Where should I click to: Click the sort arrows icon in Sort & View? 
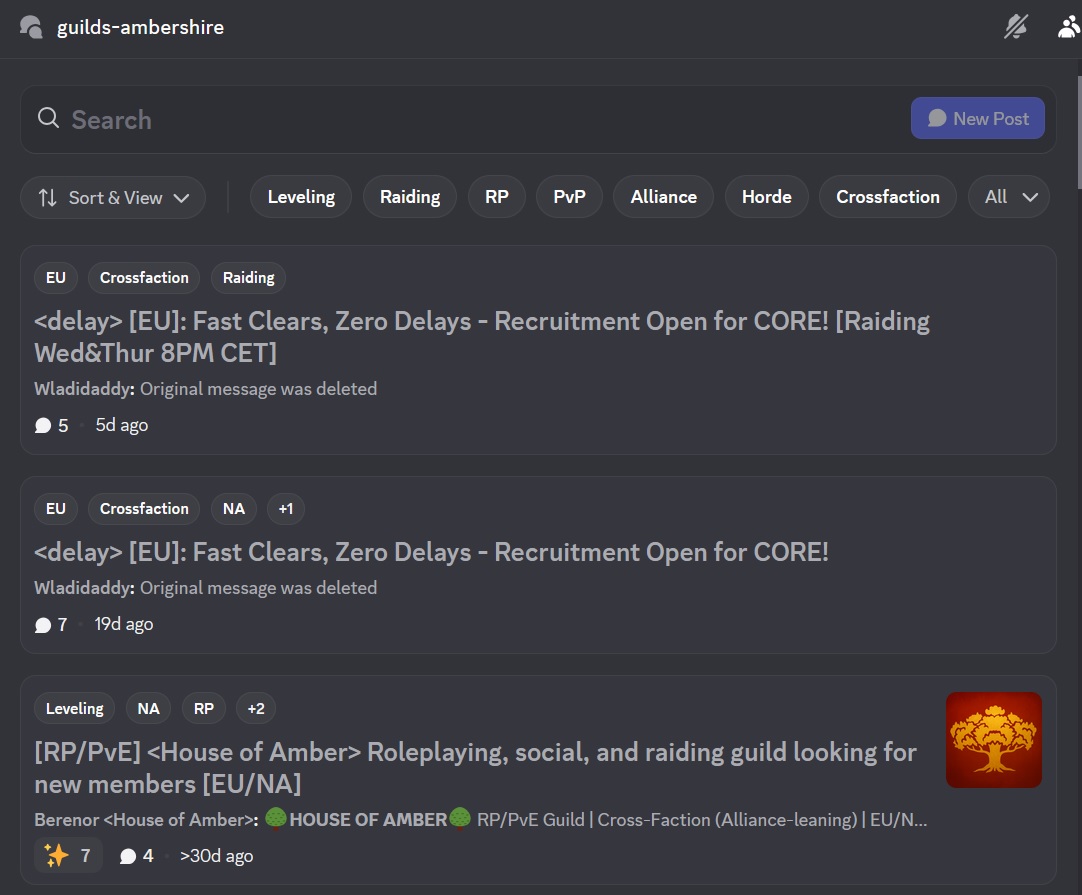click(x=48, y=198)
